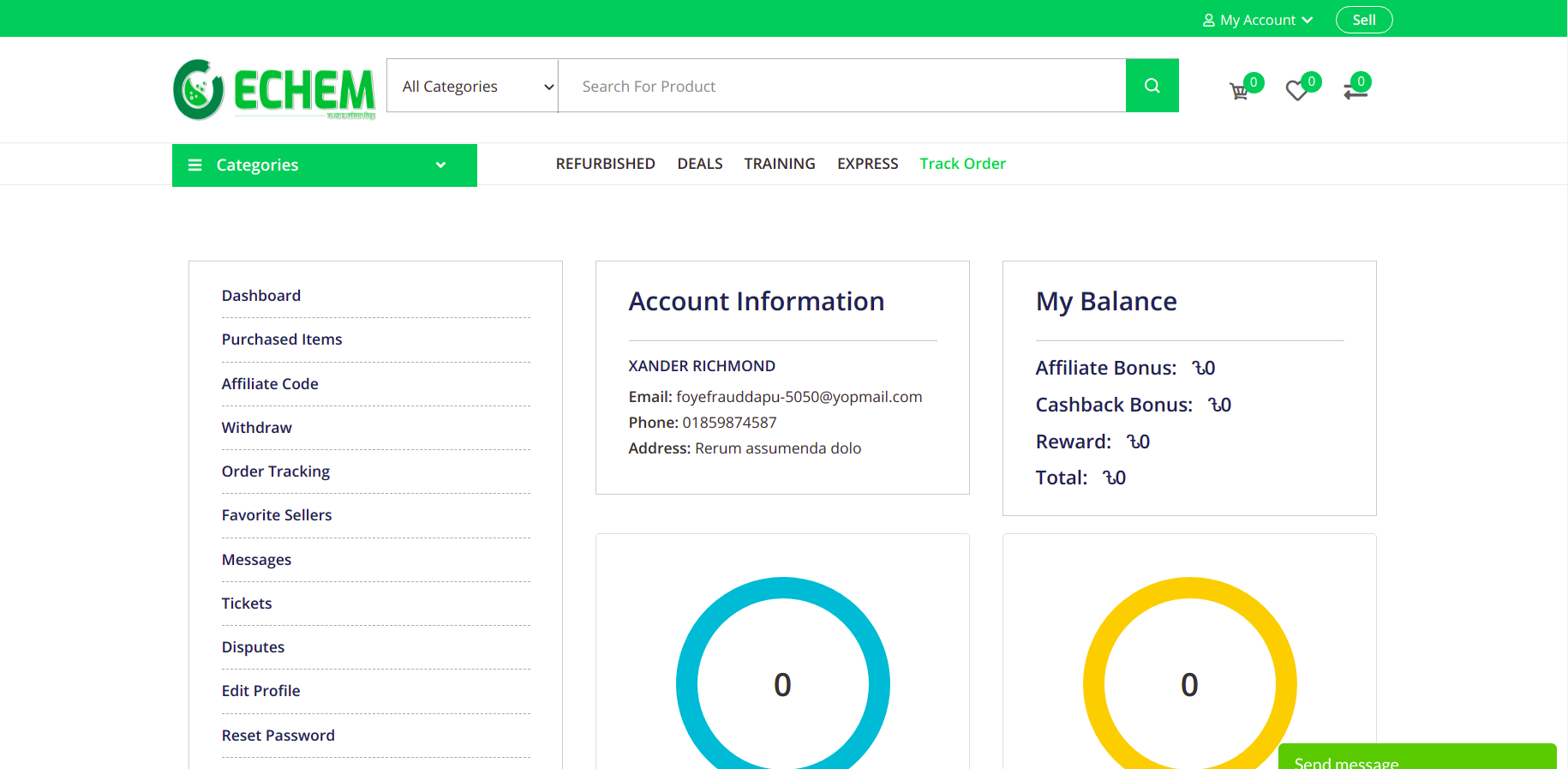Focus the Search For Product field
The height and width of the screenshot is (769, 1568).
pyautogui.click(x=842, y=86)
